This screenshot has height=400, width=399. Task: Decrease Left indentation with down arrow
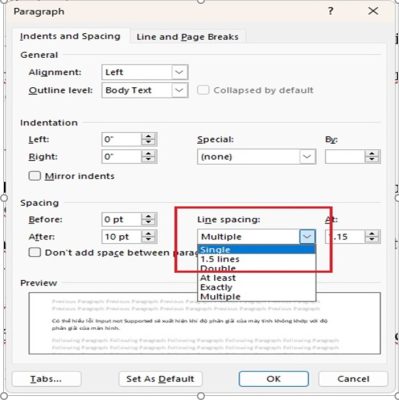(148, 143)
